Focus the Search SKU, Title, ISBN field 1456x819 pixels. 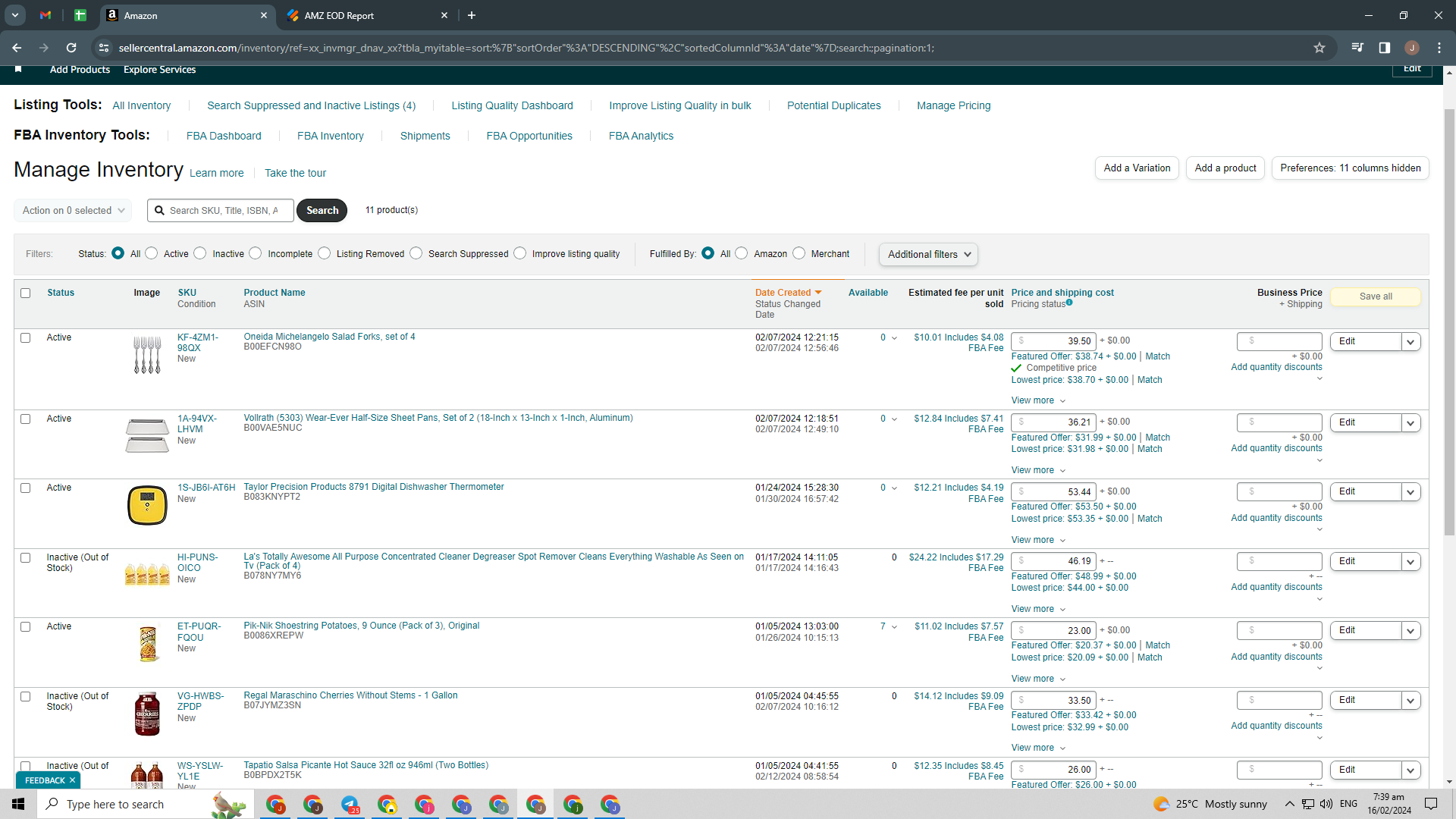(x=221, y=211)
